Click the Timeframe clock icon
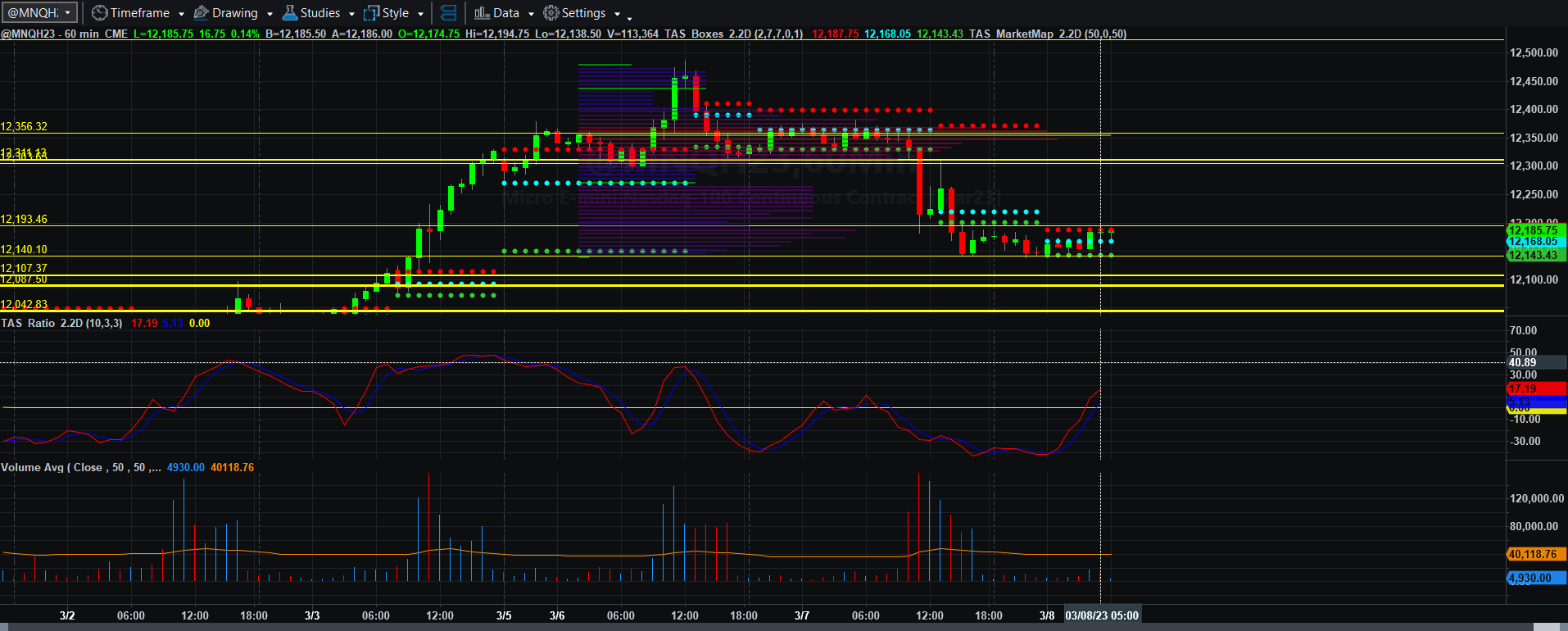Image resolution: width=1568 pixels, height=631 pixels. [99, 13]
